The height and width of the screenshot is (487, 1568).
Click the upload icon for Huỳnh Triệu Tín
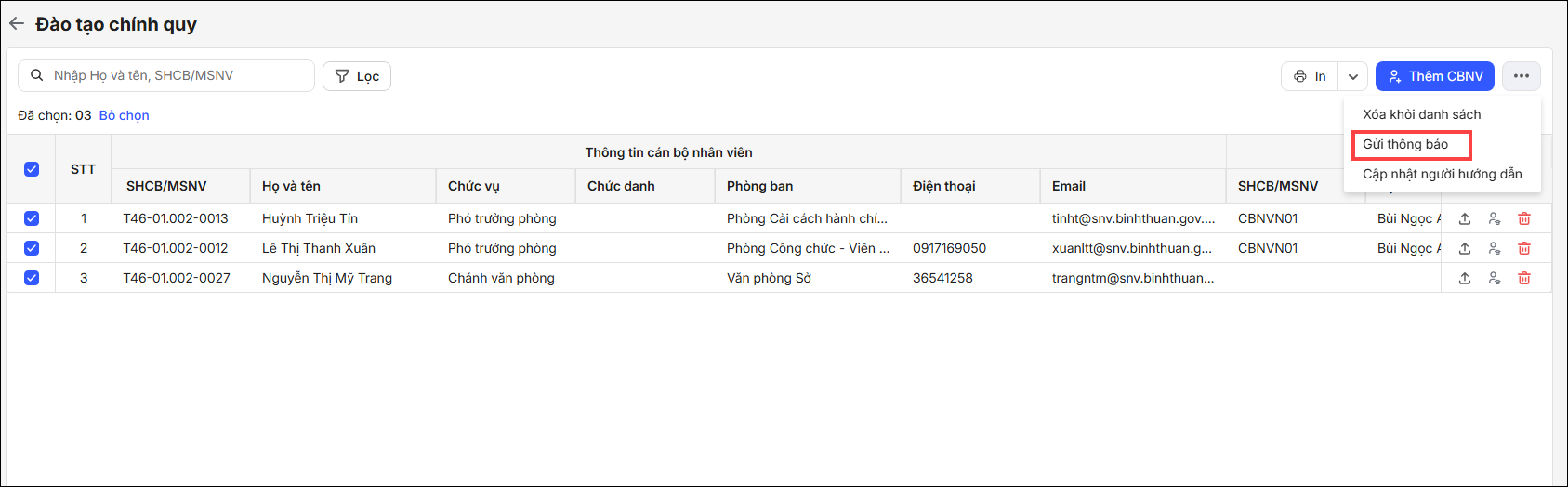(x=1465, y=218)
